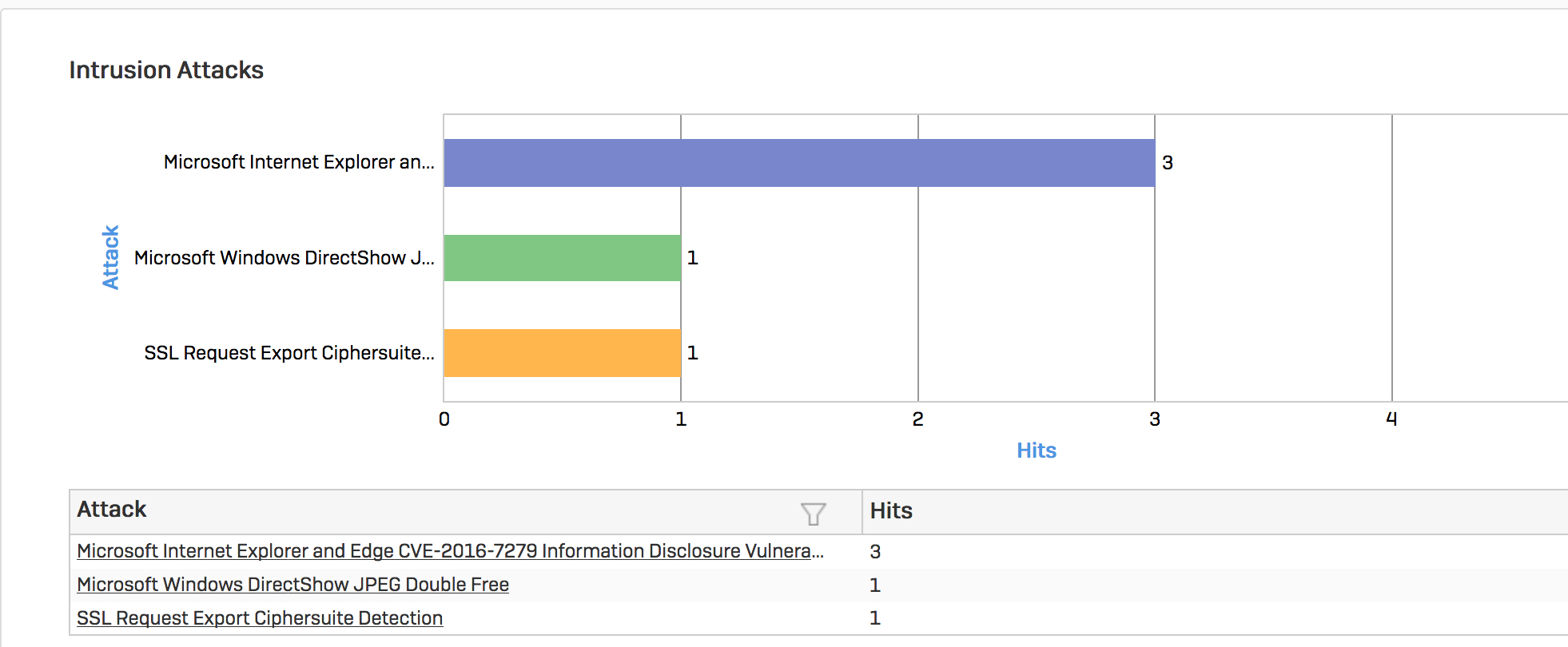Open the Microsoft Internet Explorer and Edge CVE-2016-7279 link
This screenshot has width=1568, height=647.
(x=450, y=551)
